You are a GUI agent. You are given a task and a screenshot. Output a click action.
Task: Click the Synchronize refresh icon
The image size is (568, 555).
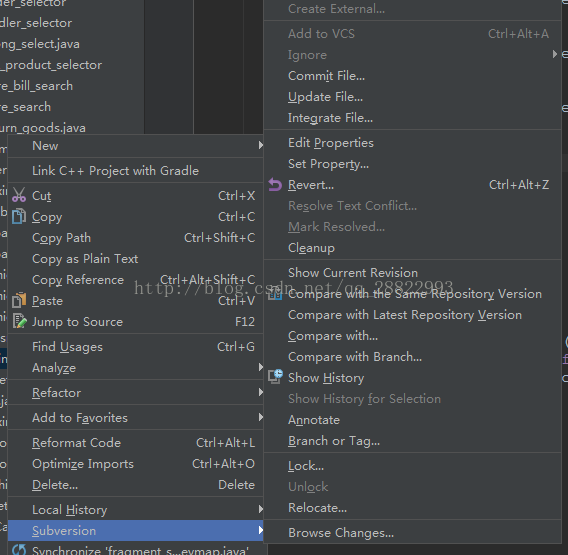tap(19, 550)
